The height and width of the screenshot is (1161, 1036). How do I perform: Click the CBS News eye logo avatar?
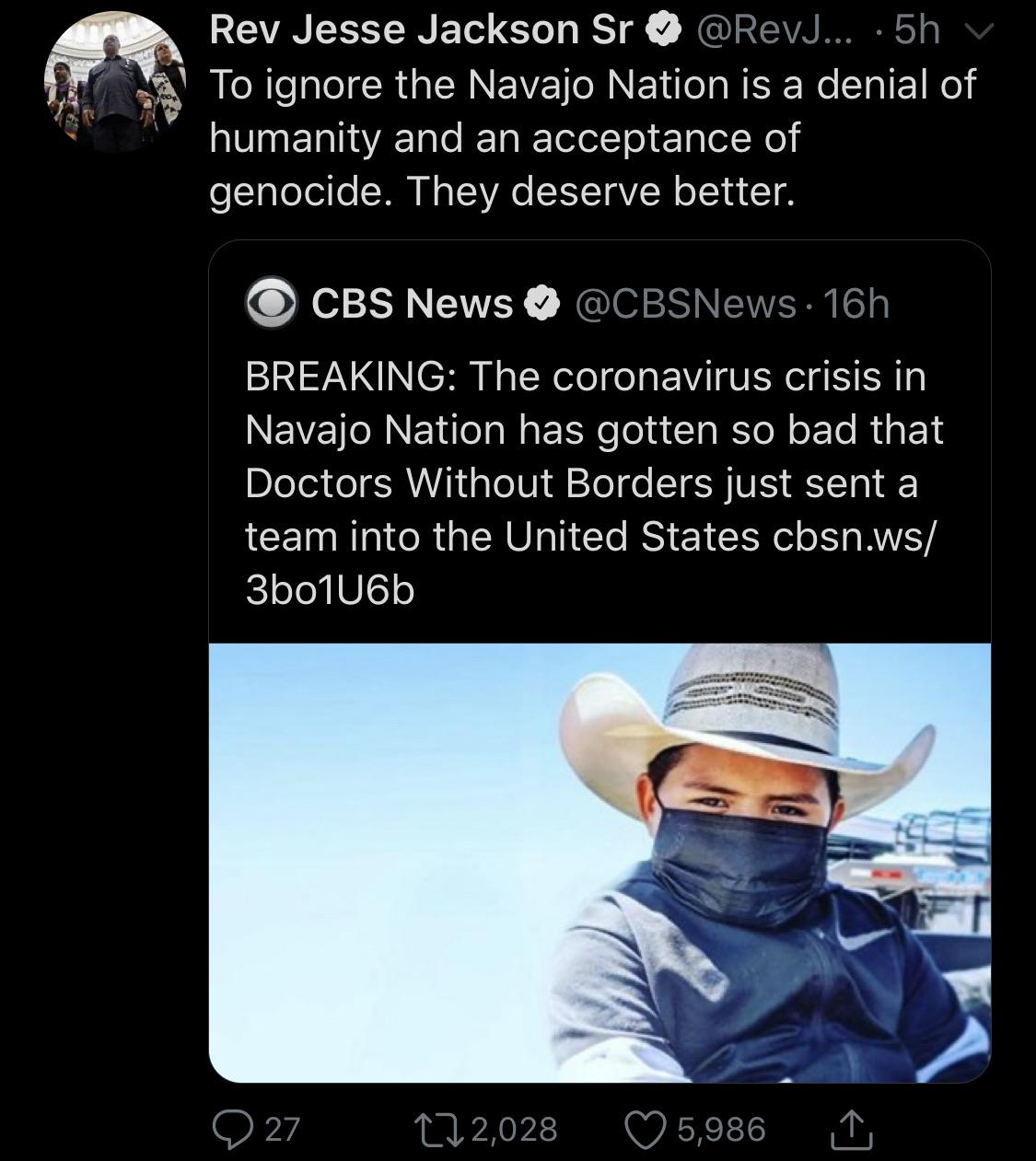point(271,305)
